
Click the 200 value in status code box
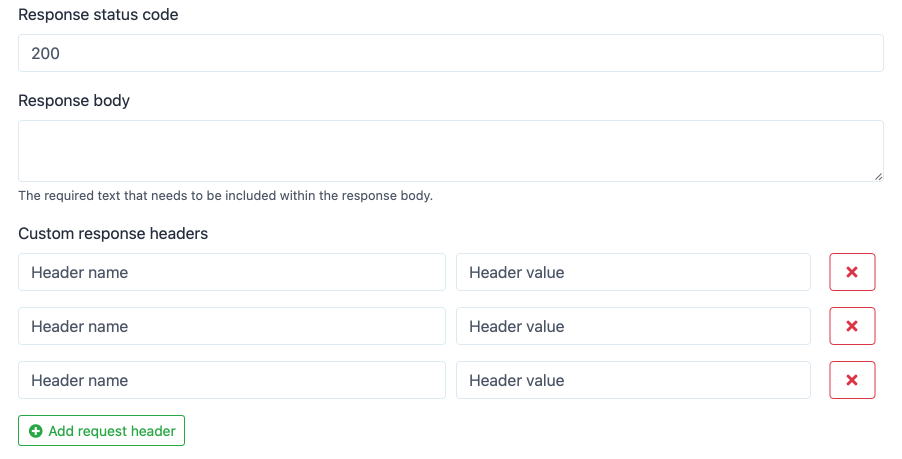(46, 54)
